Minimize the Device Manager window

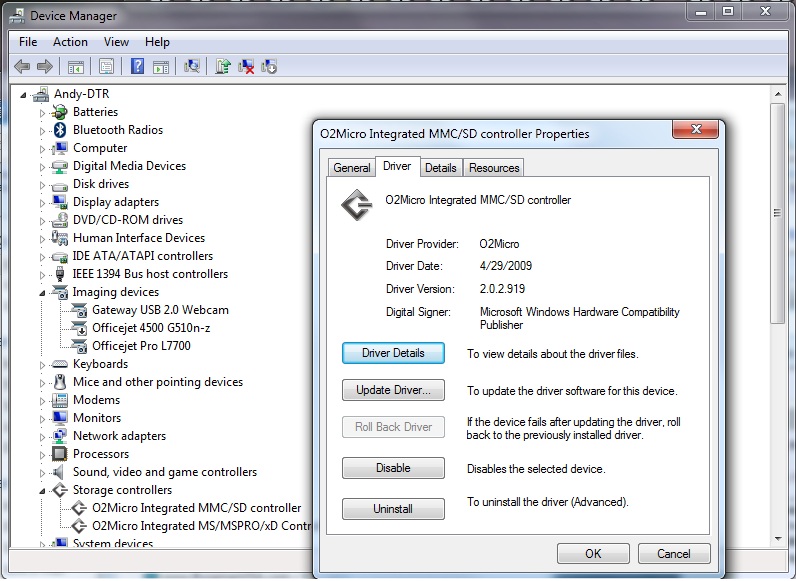[701, 12]
